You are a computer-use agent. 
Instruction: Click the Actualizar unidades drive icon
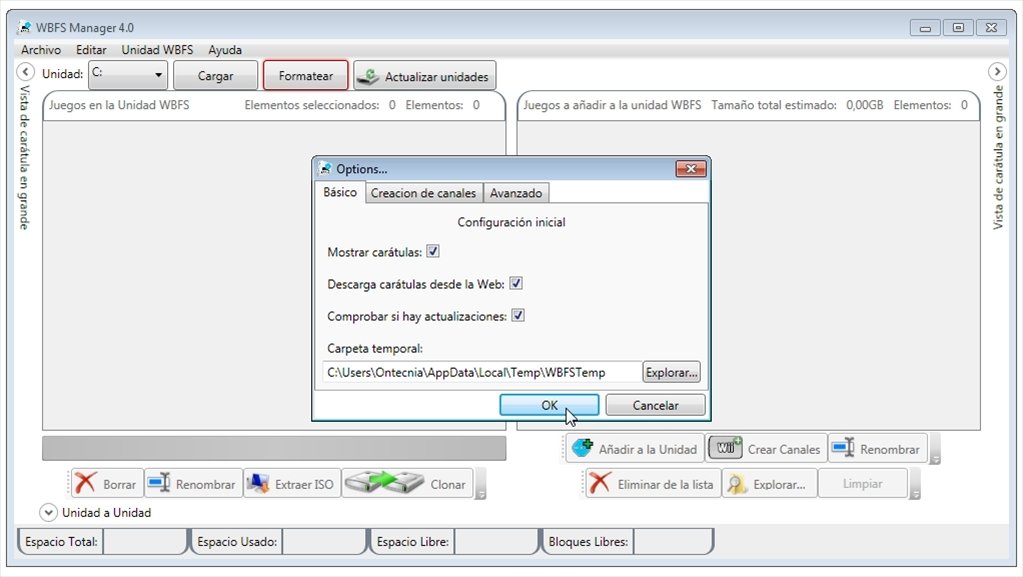point(369,76)
